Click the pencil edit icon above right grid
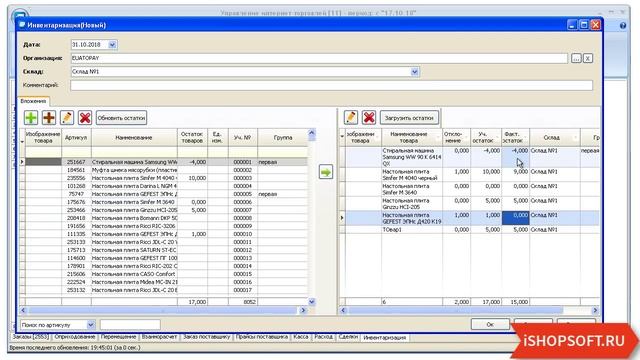 click(351, 118)
